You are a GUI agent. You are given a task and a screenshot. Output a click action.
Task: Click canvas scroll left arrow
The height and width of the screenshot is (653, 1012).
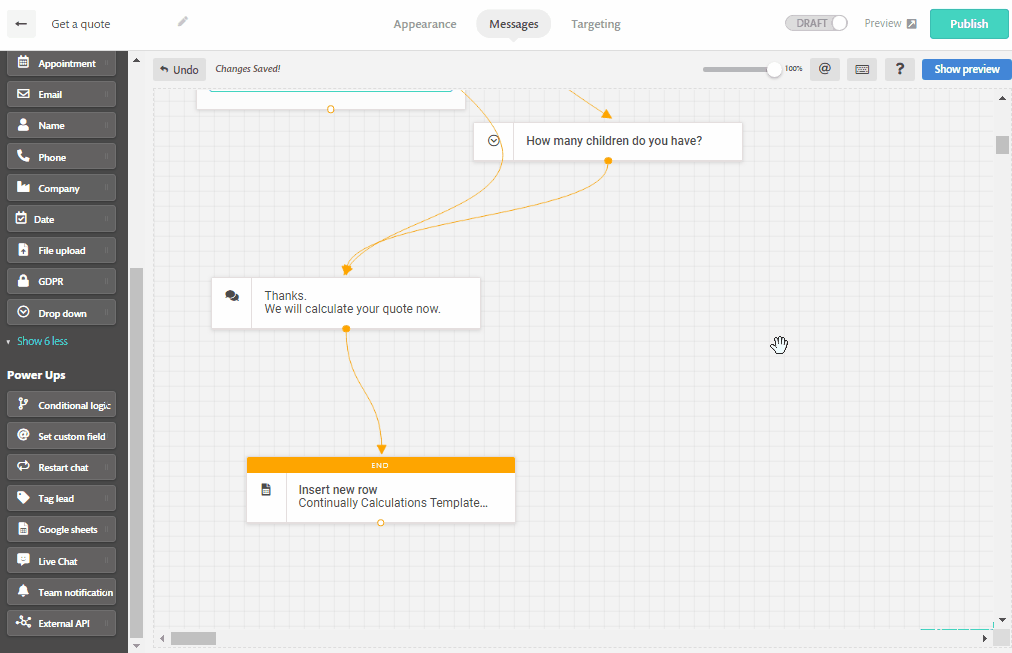pos(162,638)
